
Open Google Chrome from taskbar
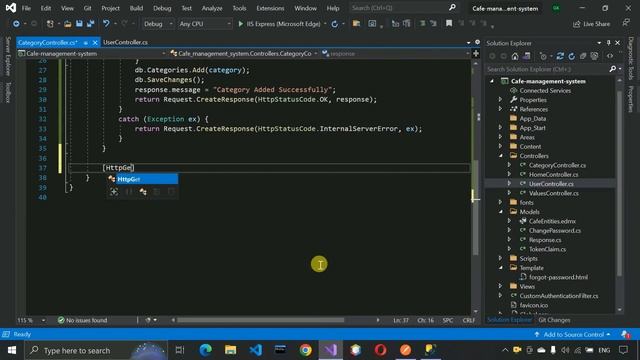305,350
